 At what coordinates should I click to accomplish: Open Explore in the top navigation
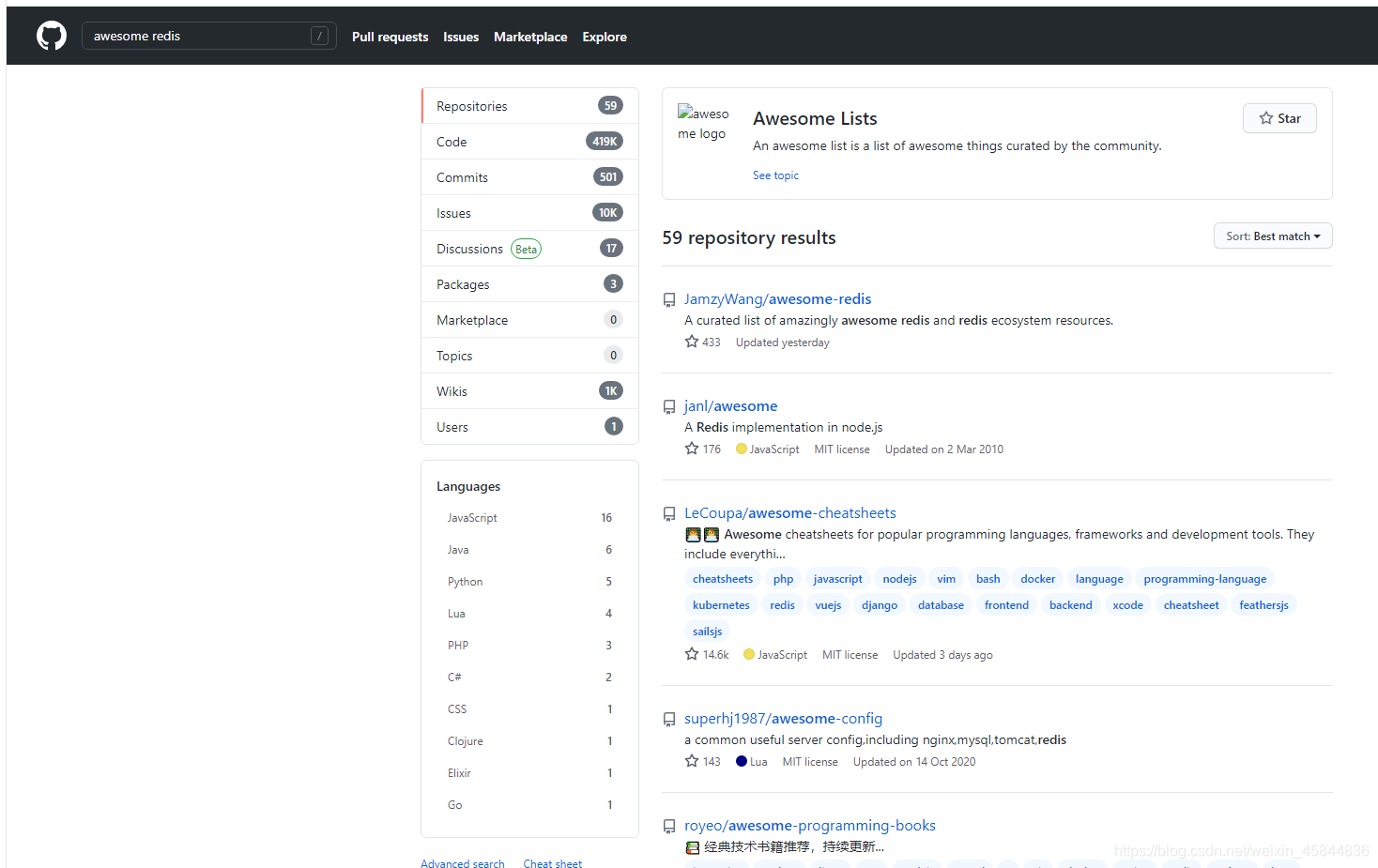[x=605, y=37]
